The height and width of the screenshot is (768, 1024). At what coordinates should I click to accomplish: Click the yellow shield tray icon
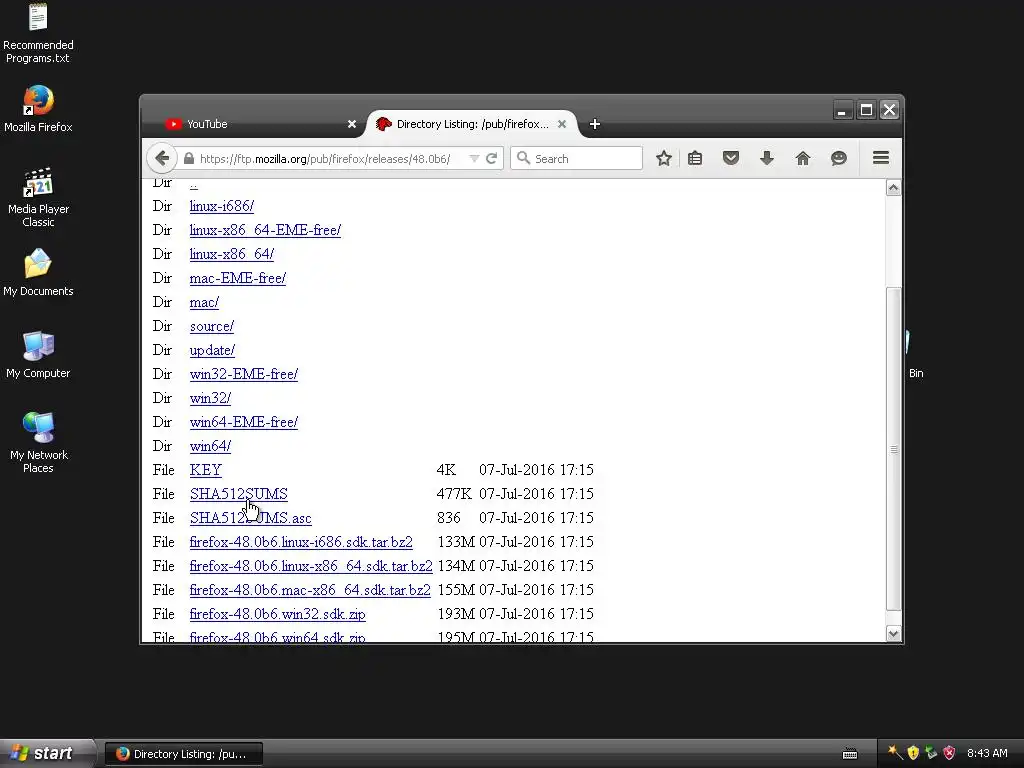[913, 753]
